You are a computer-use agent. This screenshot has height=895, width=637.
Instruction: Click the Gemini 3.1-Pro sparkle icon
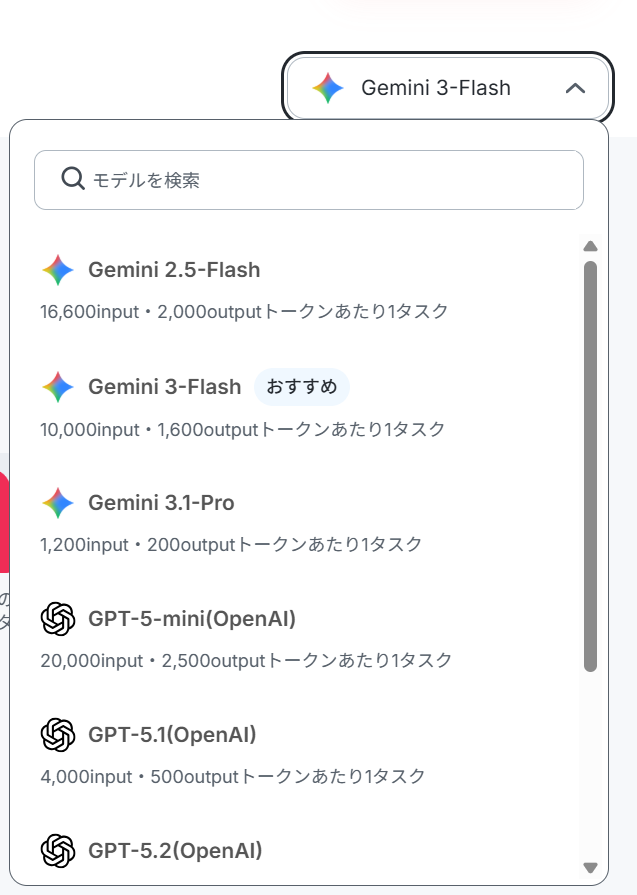pyautogui.click(x=58, y=503)
